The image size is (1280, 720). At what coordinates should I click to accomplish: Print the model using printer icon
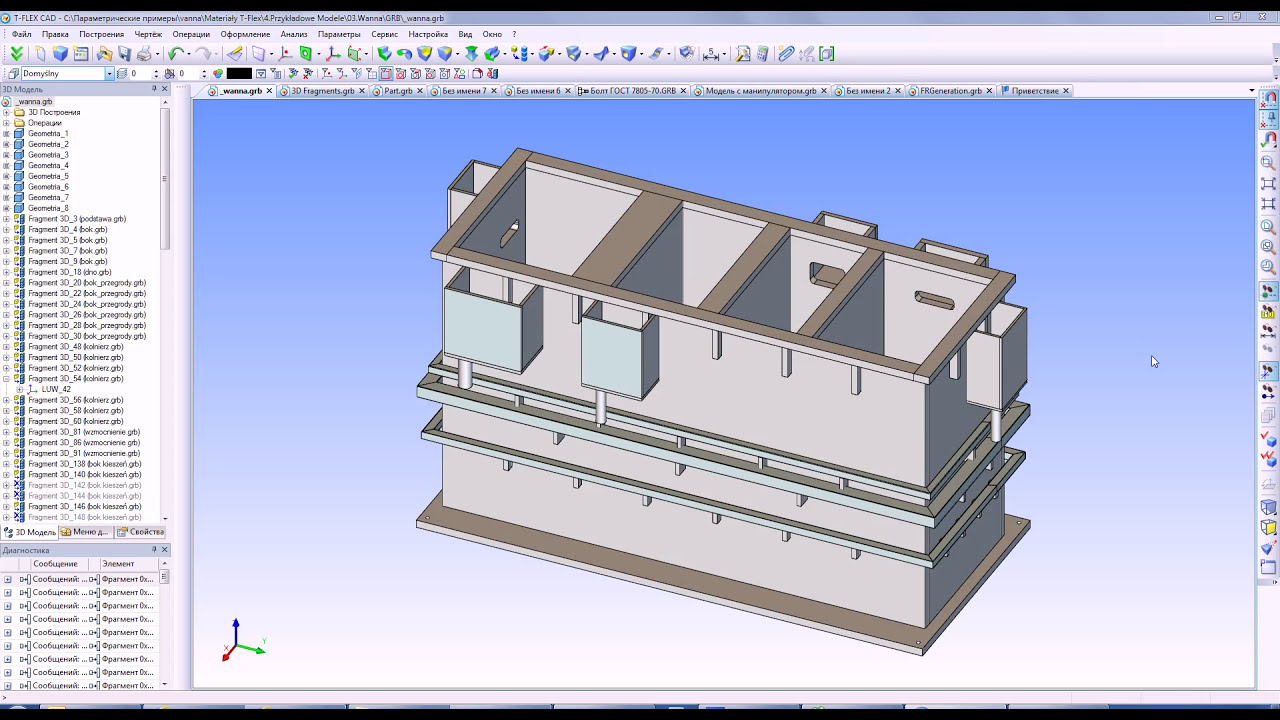[145, 54]
